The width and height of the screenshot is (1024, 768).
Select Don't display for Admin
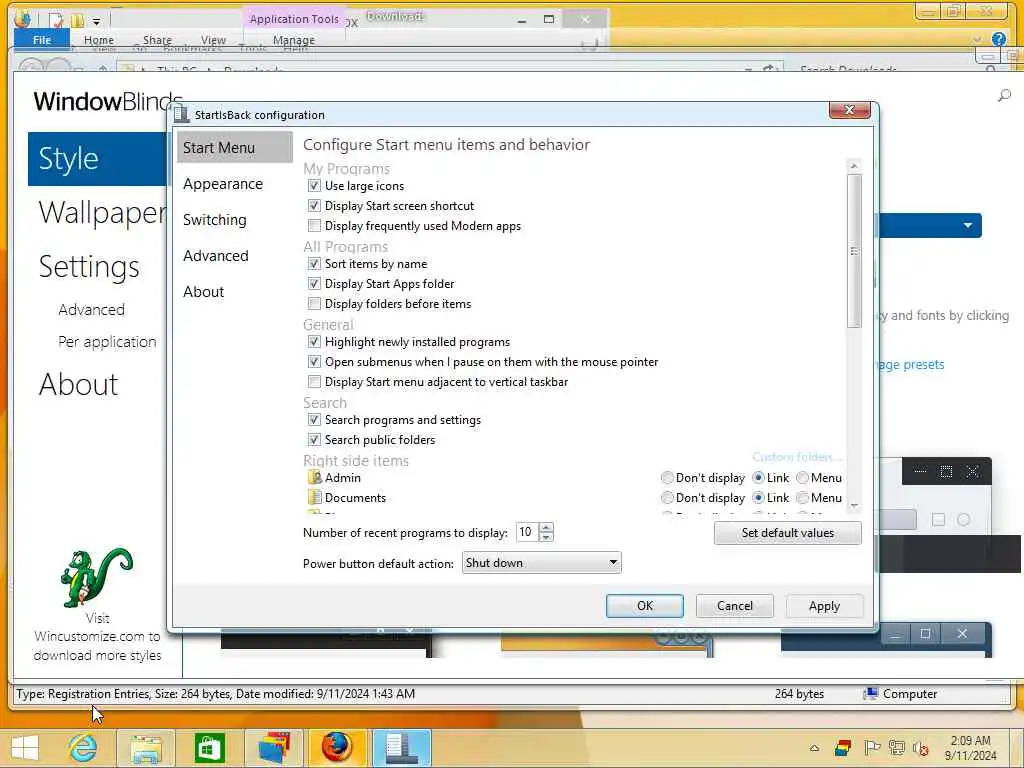coord(667,478)
